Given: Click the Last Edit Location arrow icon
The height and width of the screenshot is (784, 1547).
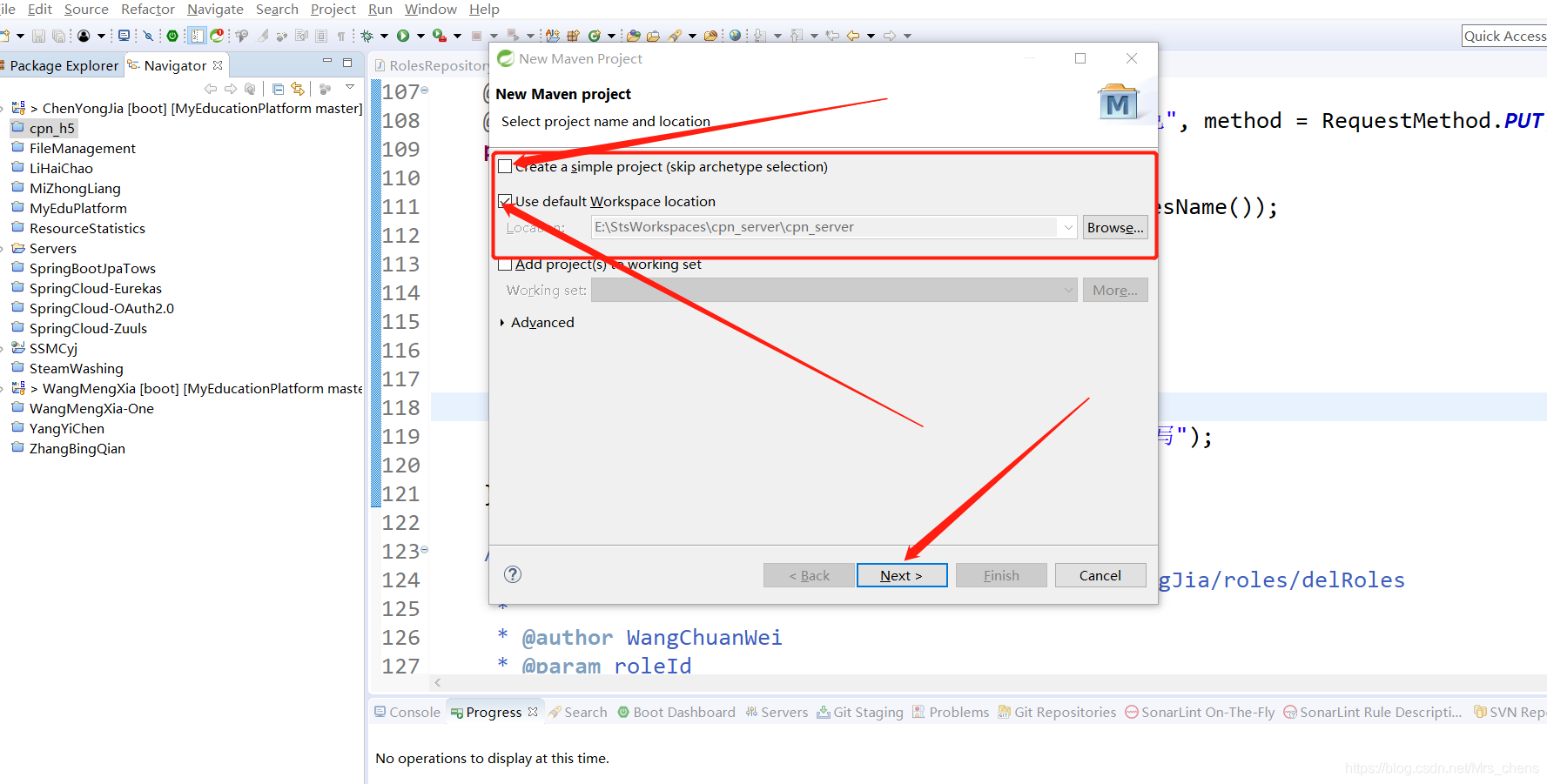Looking at the screenshot, I should coord(832,36).
